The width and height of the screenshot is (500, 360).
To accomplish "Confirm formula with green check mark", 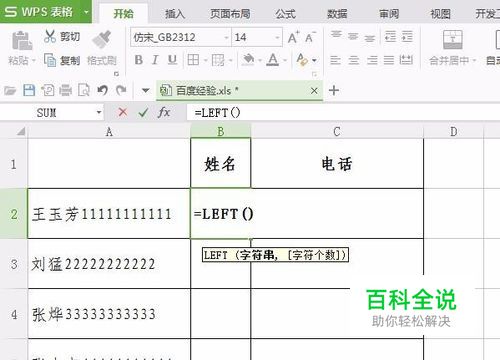I will coord(143,113).
